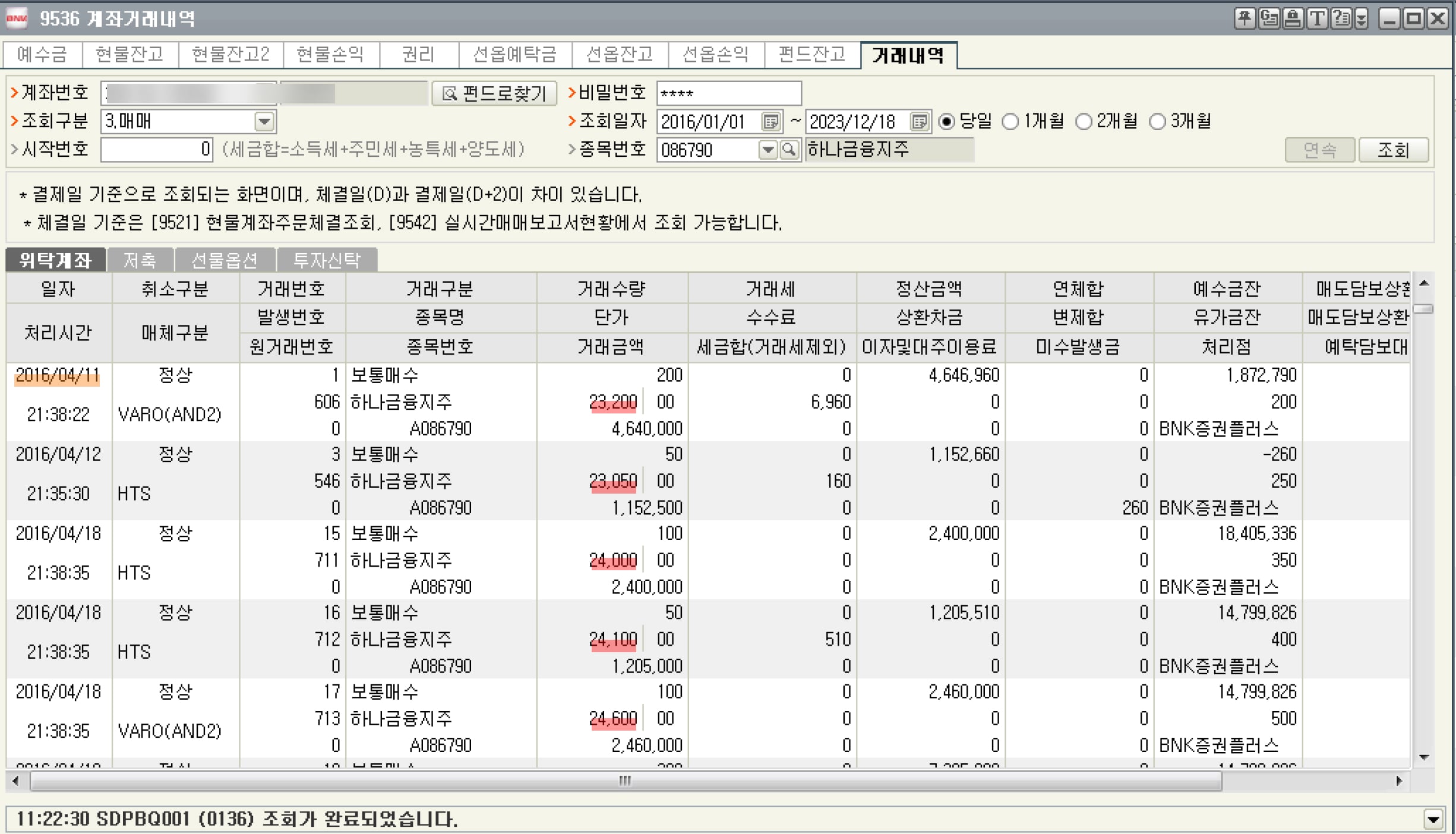The height and width of the screenshot is (834, 1456).
Task: Switch to the 선옵예탁금 tab
Action: tap(514, 55)
